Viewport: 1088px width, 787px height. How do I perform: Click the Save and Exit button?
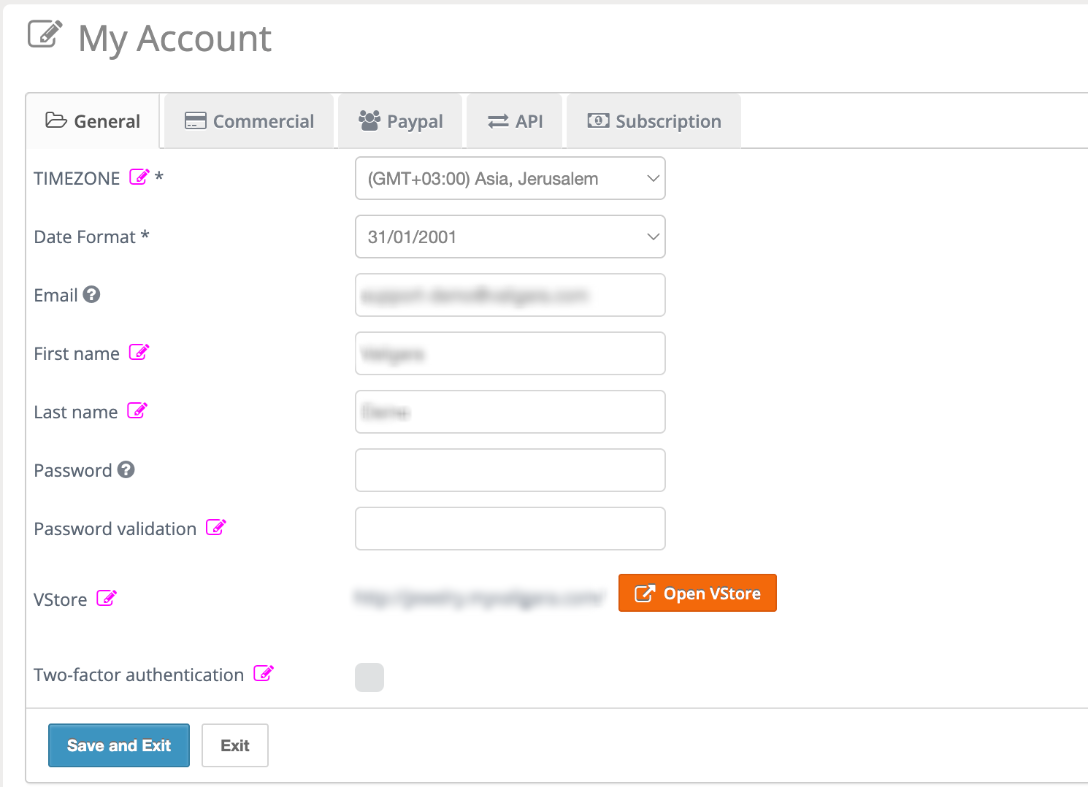pos(119,745)
